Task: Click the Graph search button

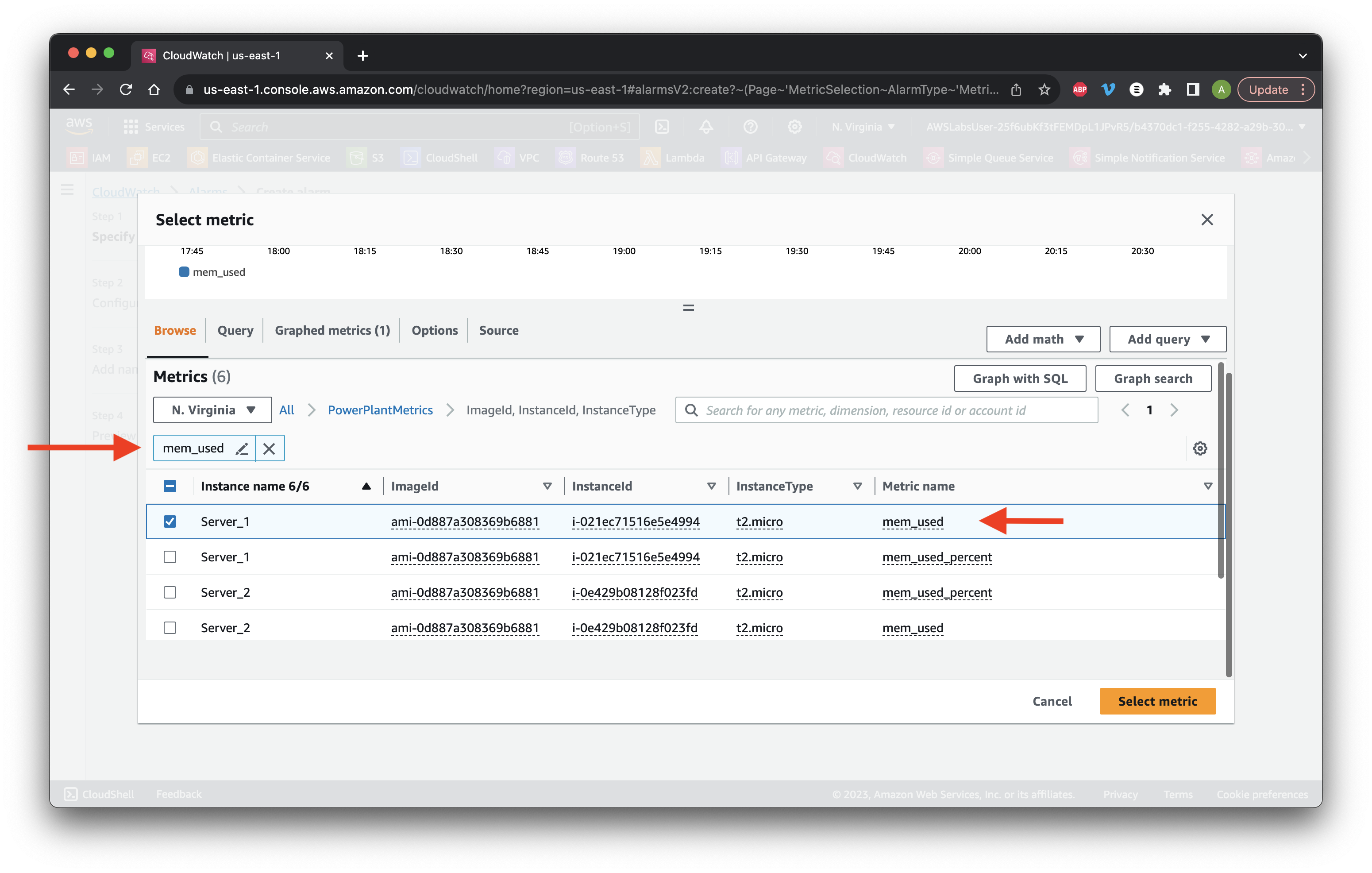Action: point(1153,379)
